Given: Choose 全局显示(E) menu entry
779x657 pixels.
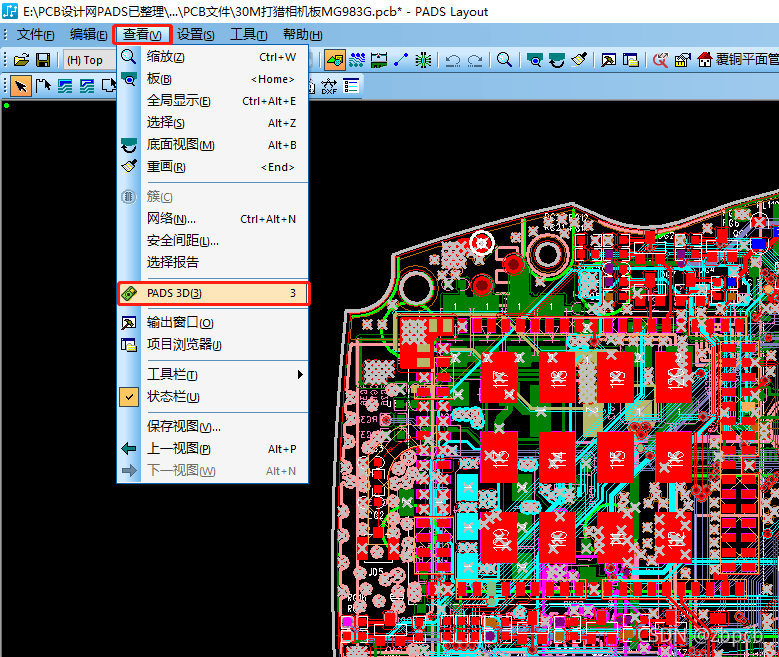Looking at the screenshot, I should click(213, 101).
